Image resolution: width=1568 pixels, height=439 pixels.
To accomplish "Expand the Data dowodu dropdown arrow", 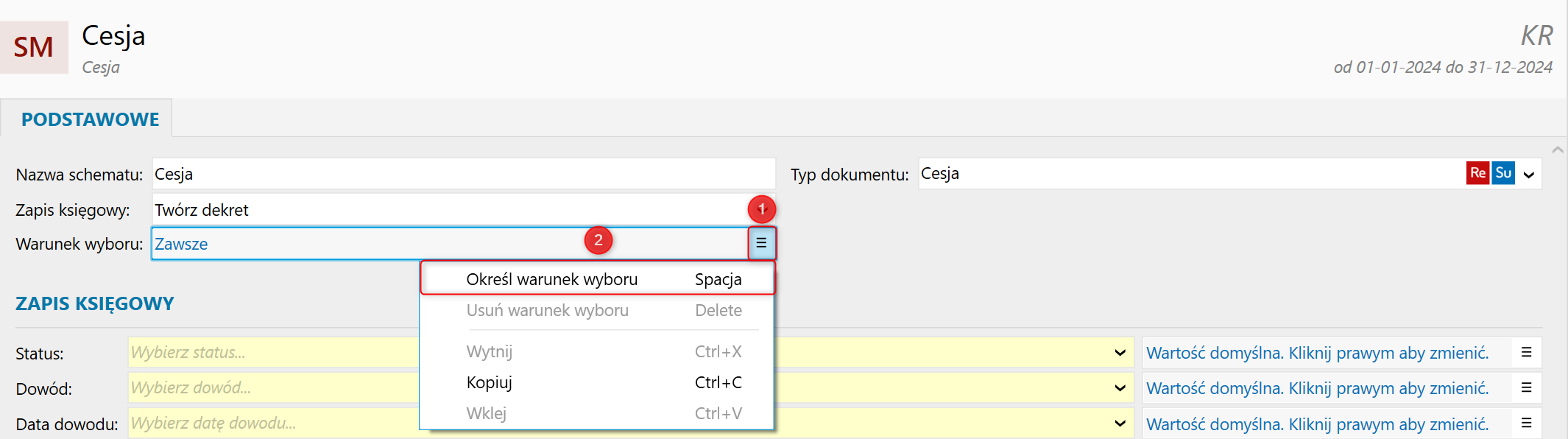I will click(1120, 424).
